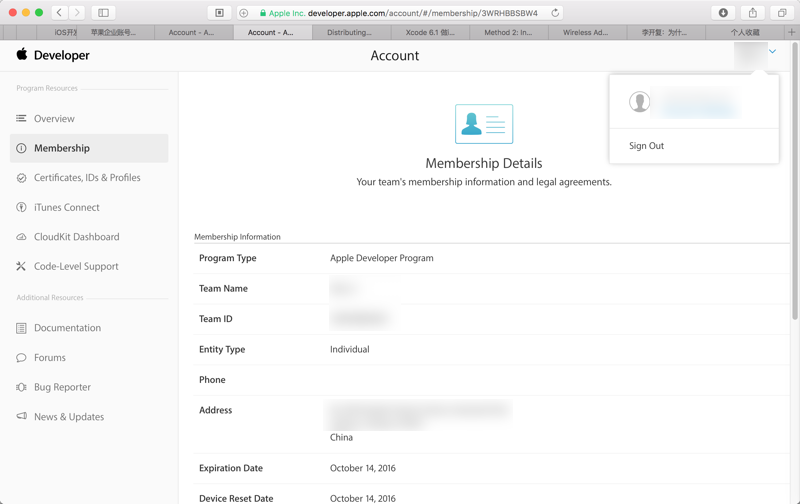Click the Bug Reporter bug icon

tap(21, 387)
